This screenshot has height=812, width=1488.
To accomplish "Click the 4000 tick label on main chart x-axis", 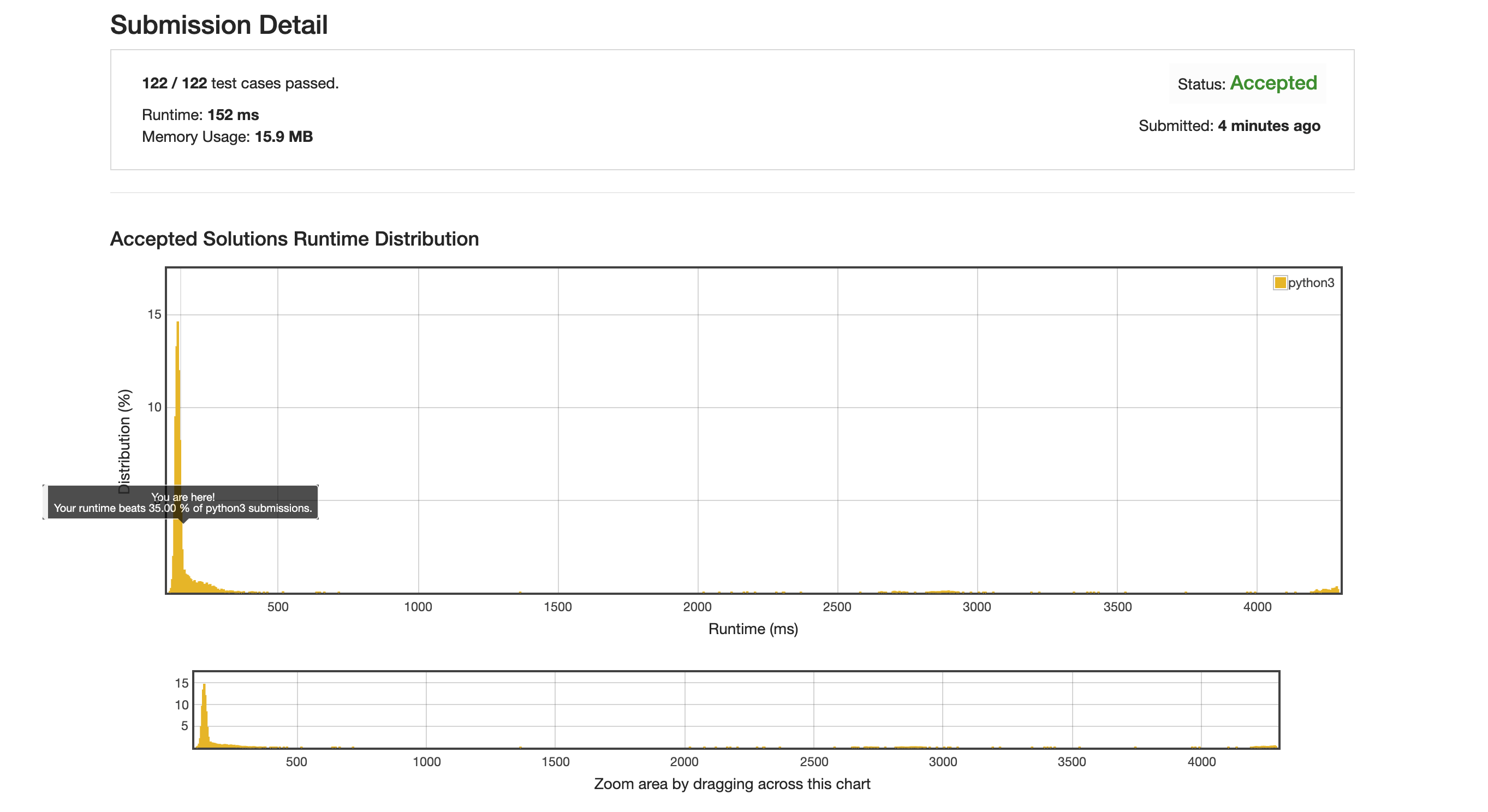I will click(1257, 607).
